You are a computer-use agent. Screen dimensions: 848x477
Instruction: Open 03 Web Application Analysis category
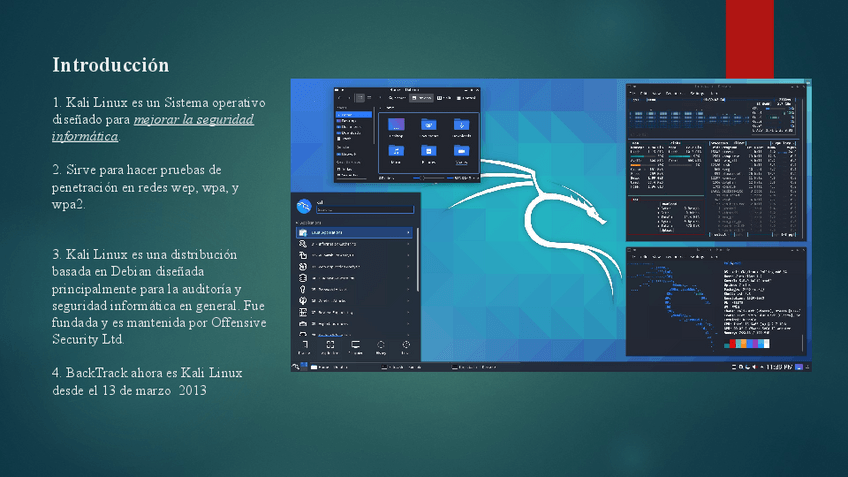click(x=354, y=267)
